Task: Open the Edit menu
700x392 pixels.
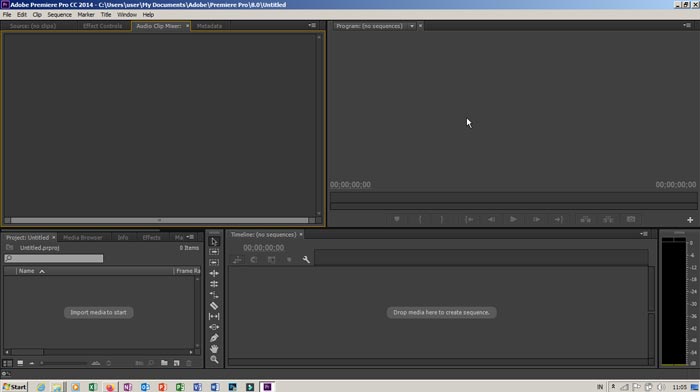Action: (22, 15)
